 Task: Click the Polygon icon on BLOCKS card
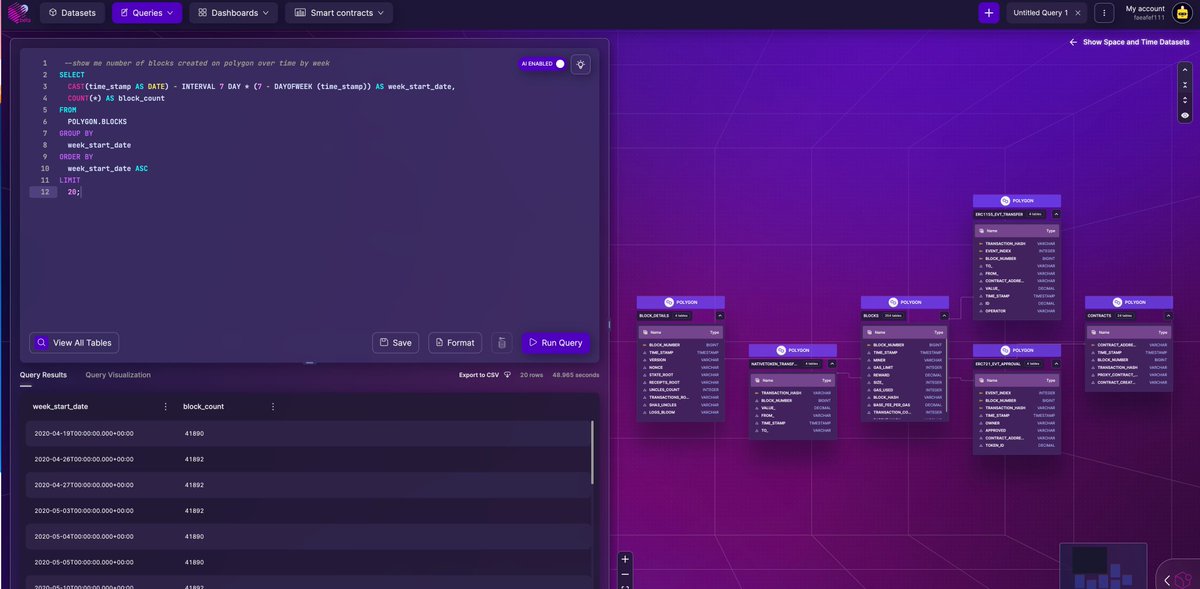point(895,302)
